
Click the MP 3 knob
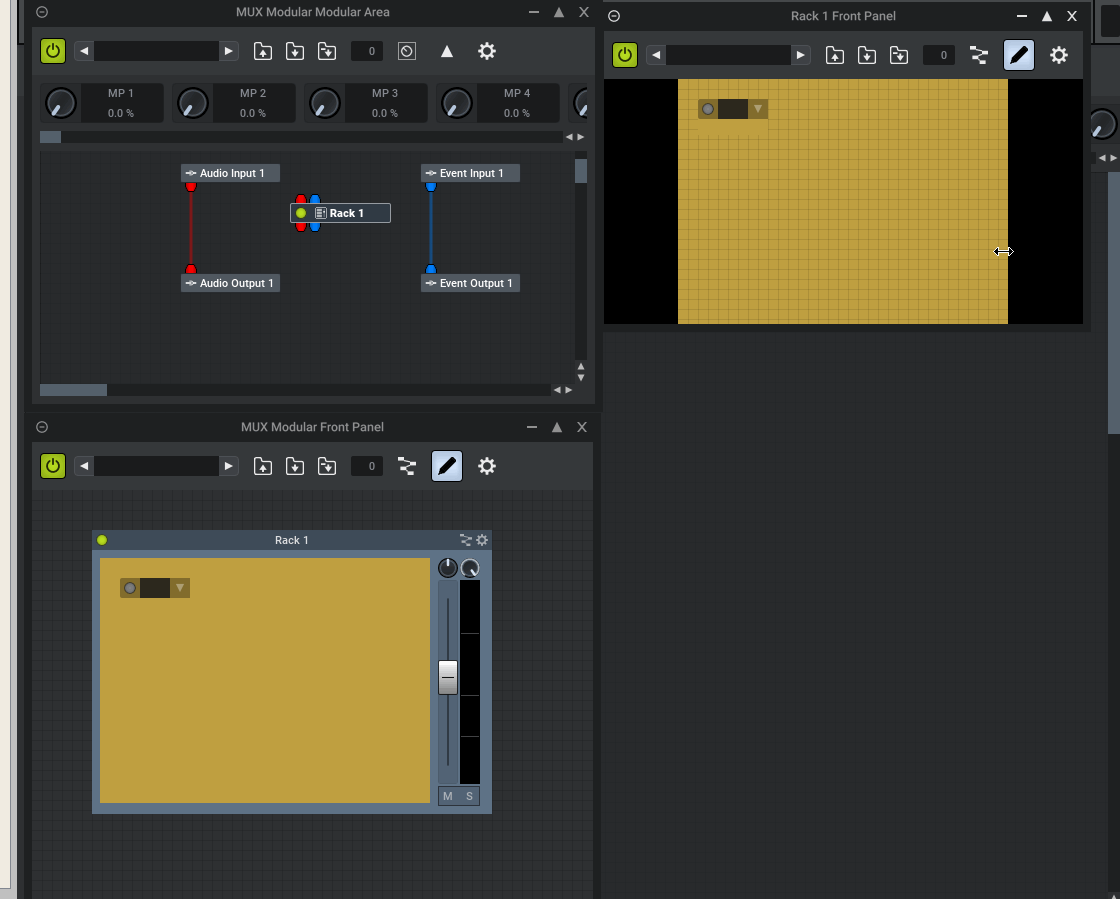[325, 104]
